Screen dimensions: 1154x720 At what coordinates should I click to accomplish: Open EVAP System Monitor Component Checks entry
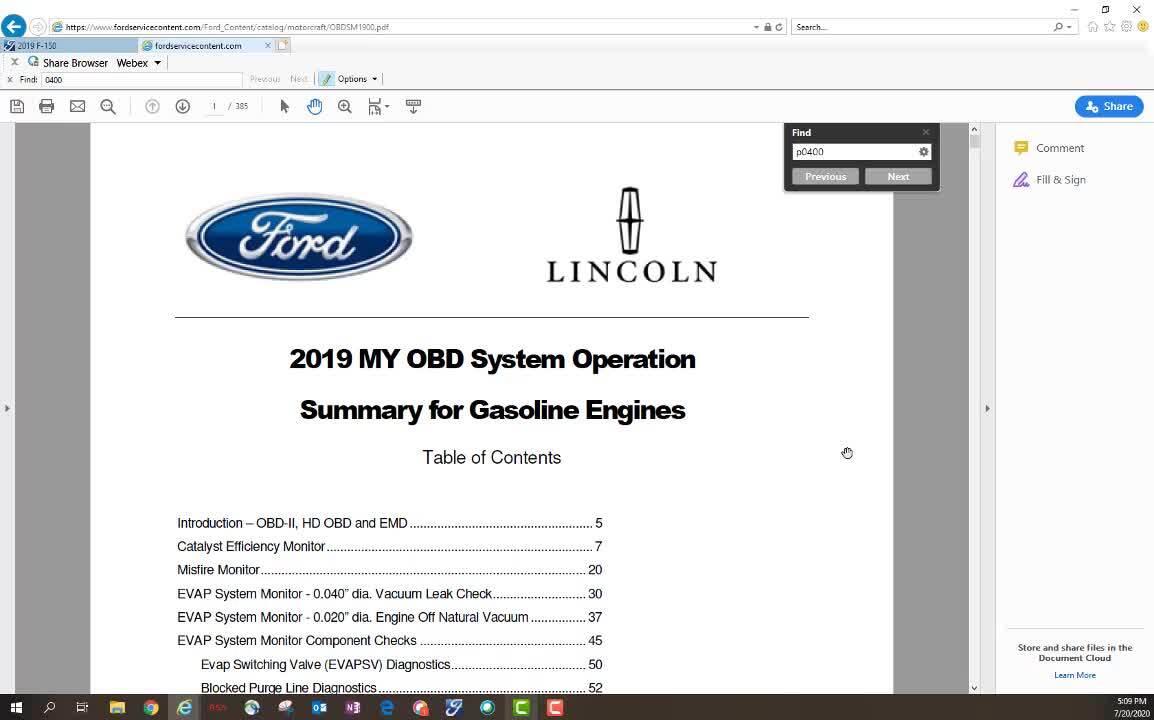(x=389, y=640)
